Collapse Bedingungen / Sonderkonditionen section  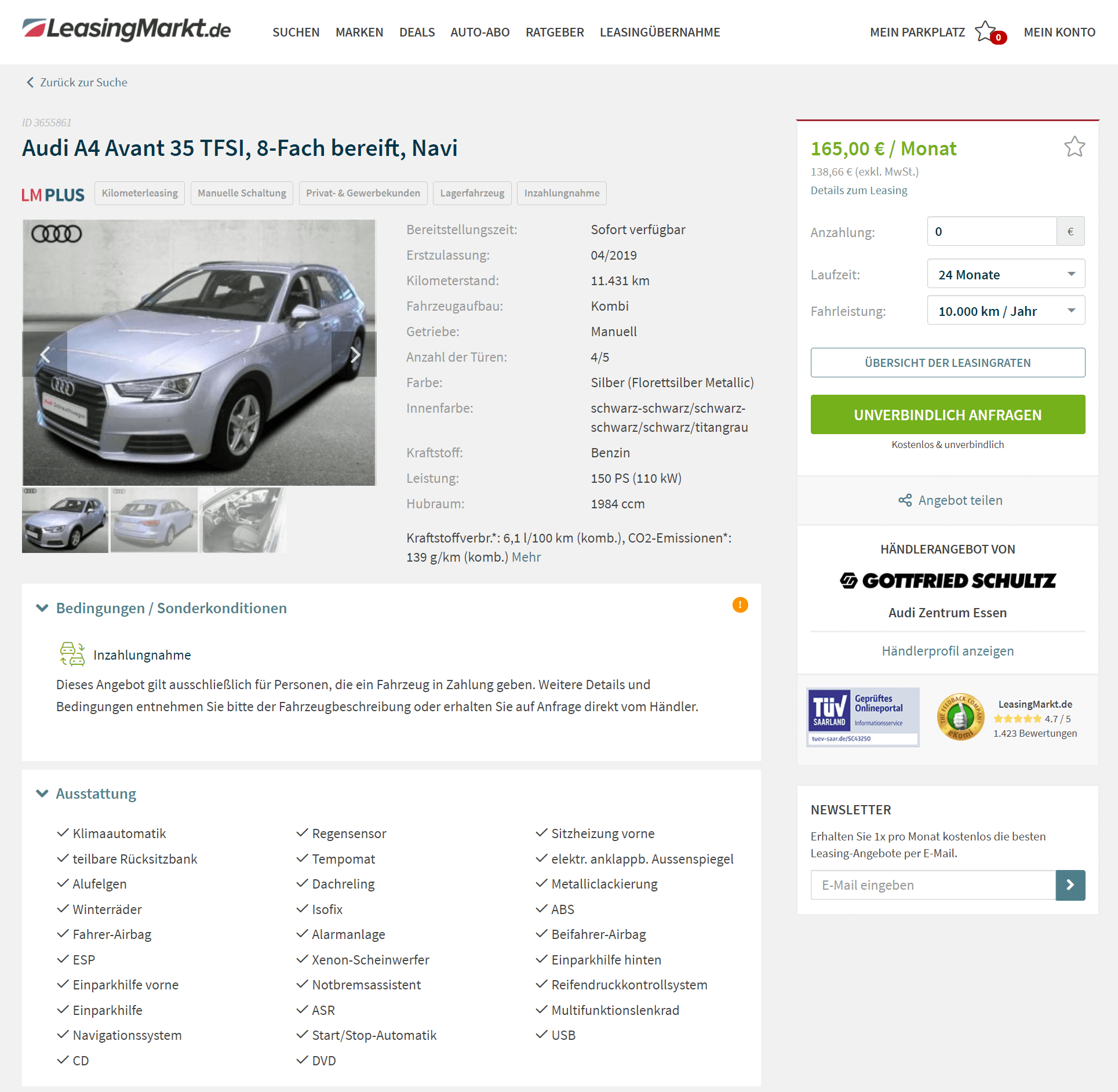pyautogui.click(x=42, y=607)
